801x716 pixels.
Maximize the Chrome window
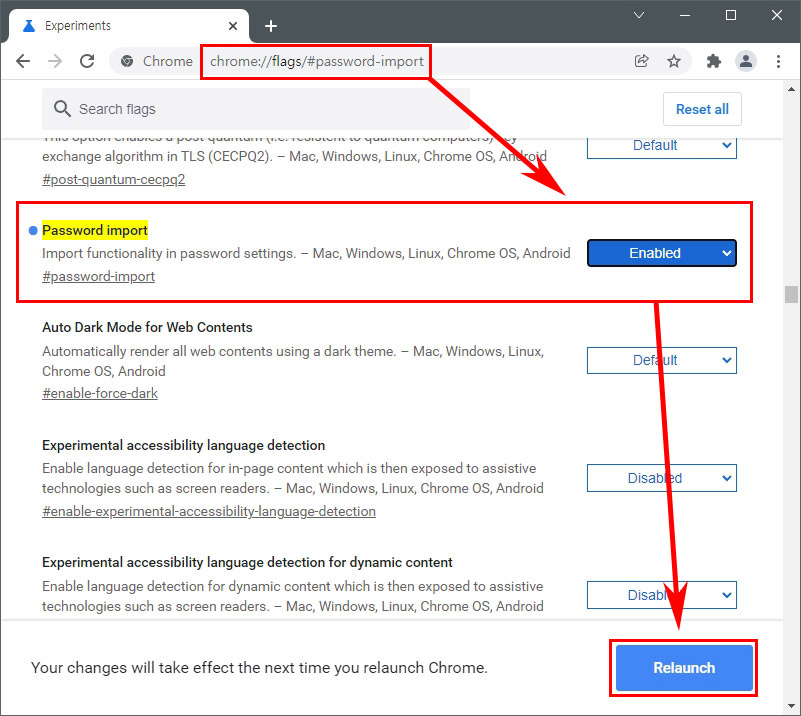click(731, 15)
